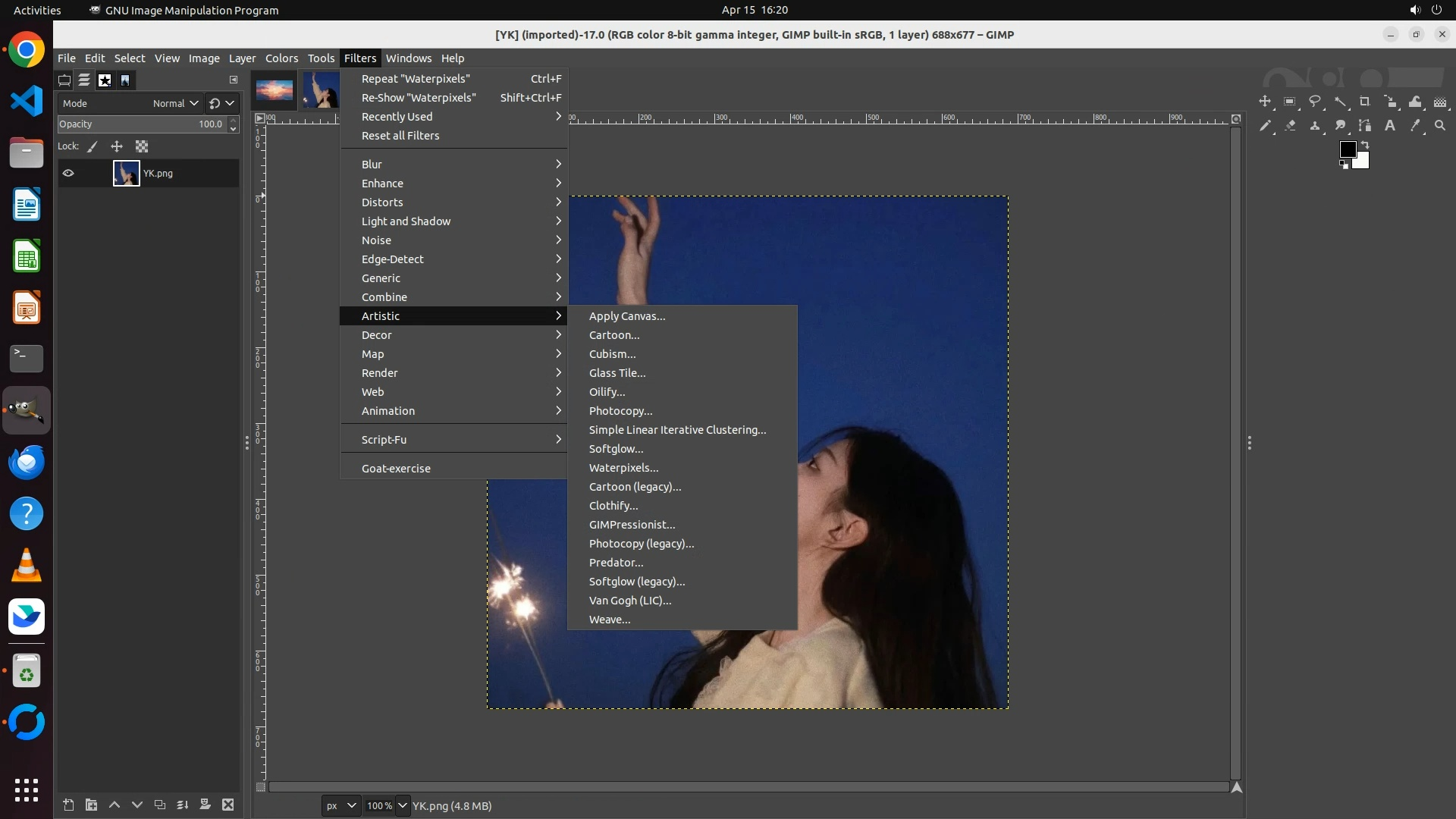Select the Crop tool in toolbox
Screen dimensions: 1456x819
coord(1365,102)
